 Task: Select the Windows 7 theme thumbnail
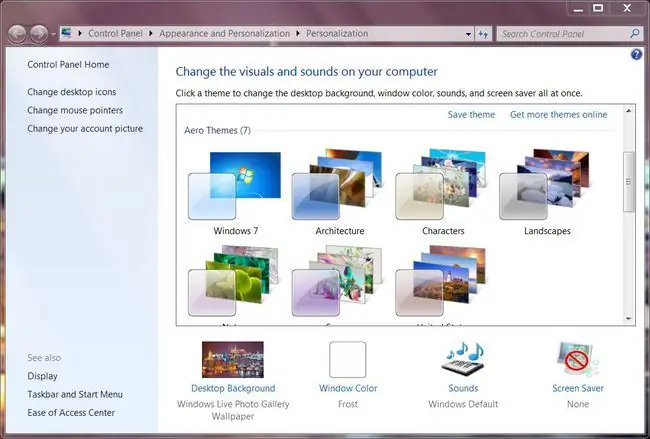235,186
